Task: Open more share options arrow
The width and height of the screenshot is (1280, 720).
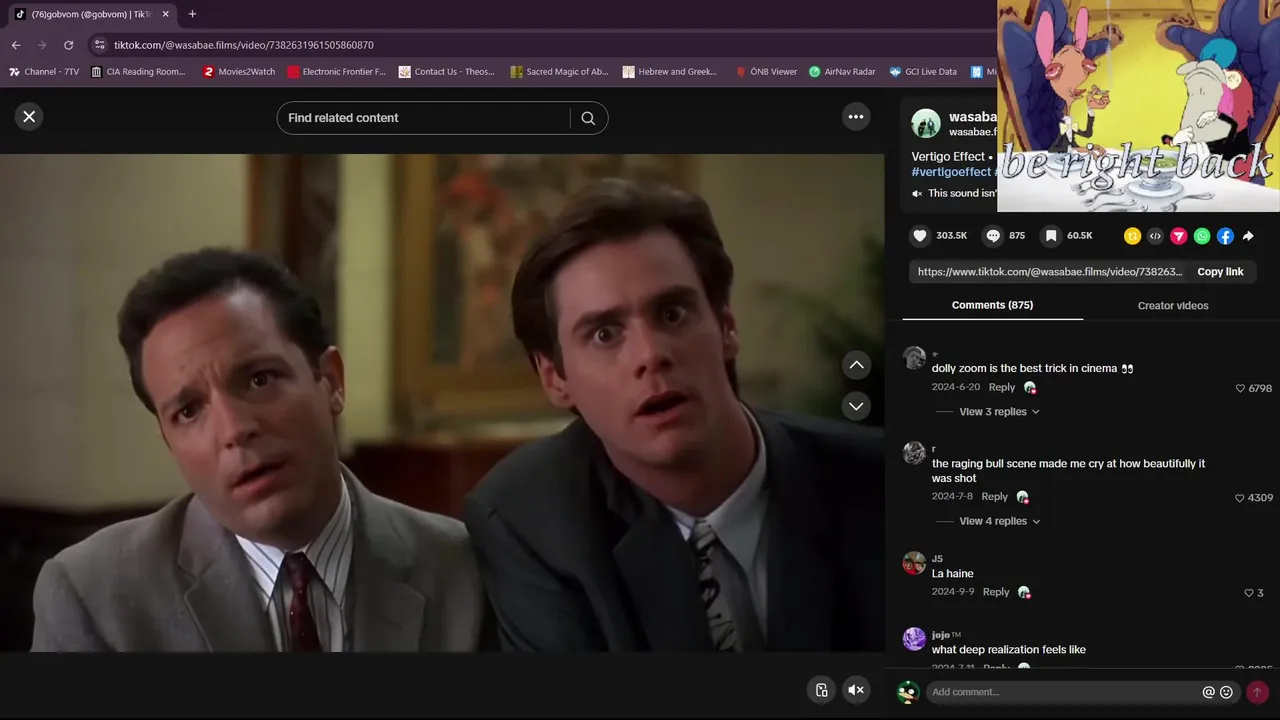Action: click(1248, 236)
